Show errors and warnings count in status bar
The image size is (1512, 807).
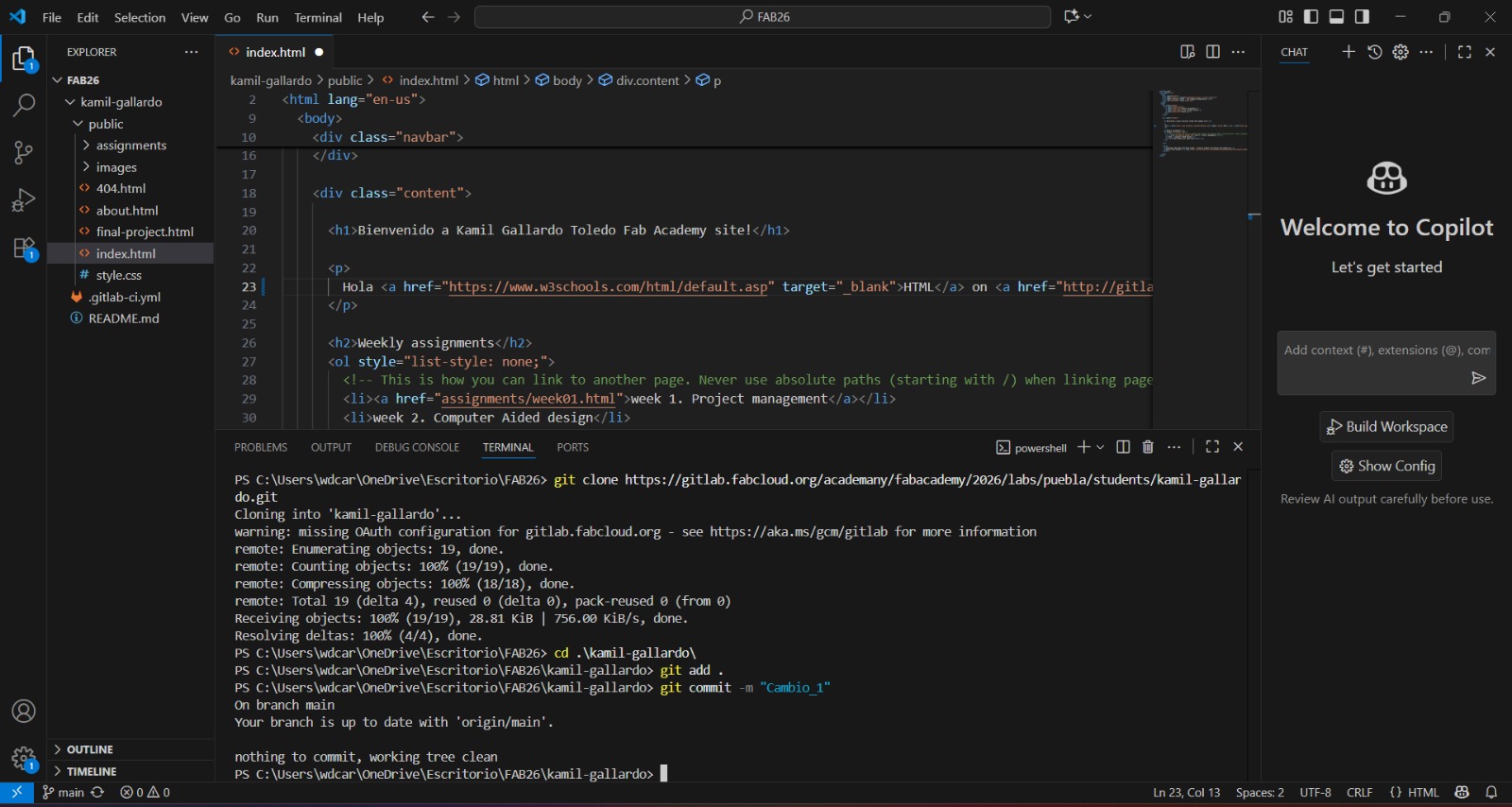146,792
